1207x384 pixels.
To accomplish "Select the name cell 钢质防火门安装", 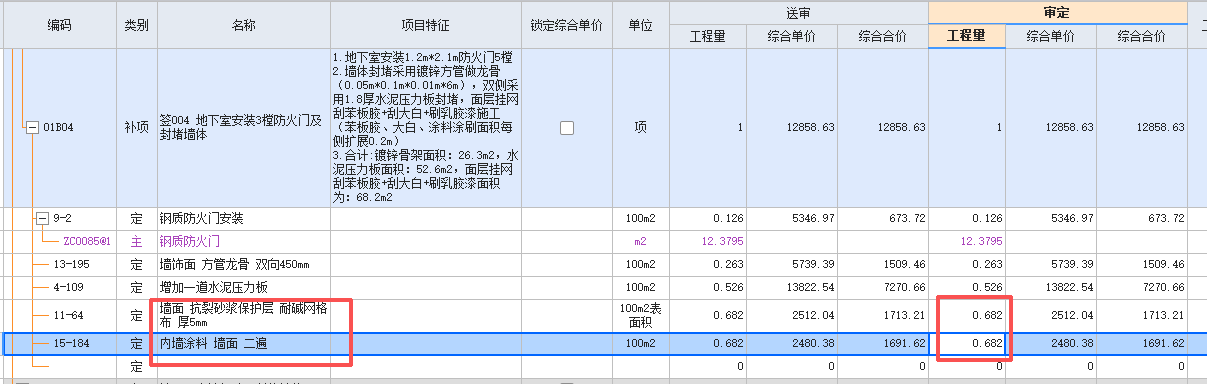I will pyautogui.click(x=243, y=218).
